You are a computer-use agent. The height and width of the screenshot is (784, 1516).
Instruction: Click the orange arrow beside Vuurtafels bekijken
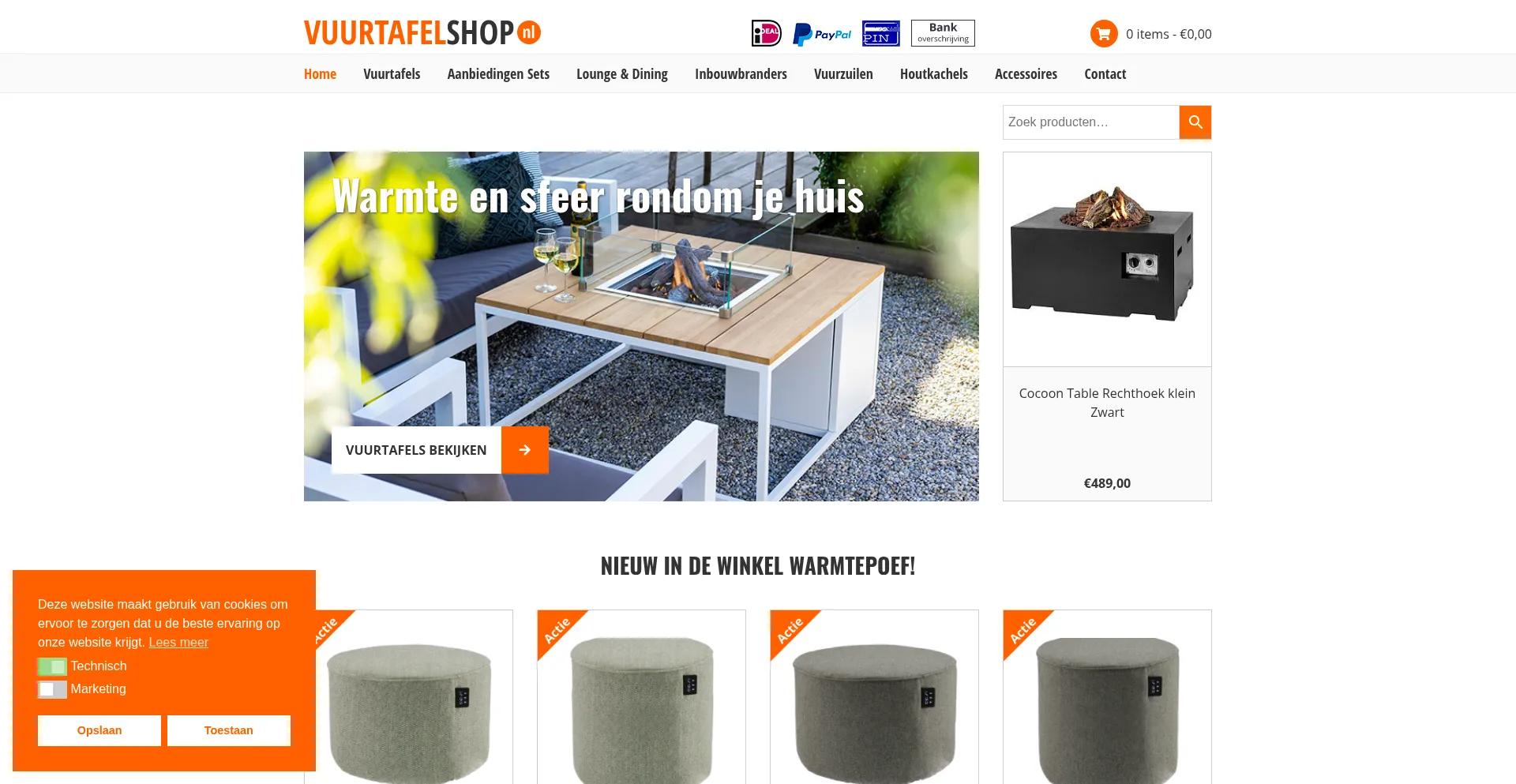(525, 450)
